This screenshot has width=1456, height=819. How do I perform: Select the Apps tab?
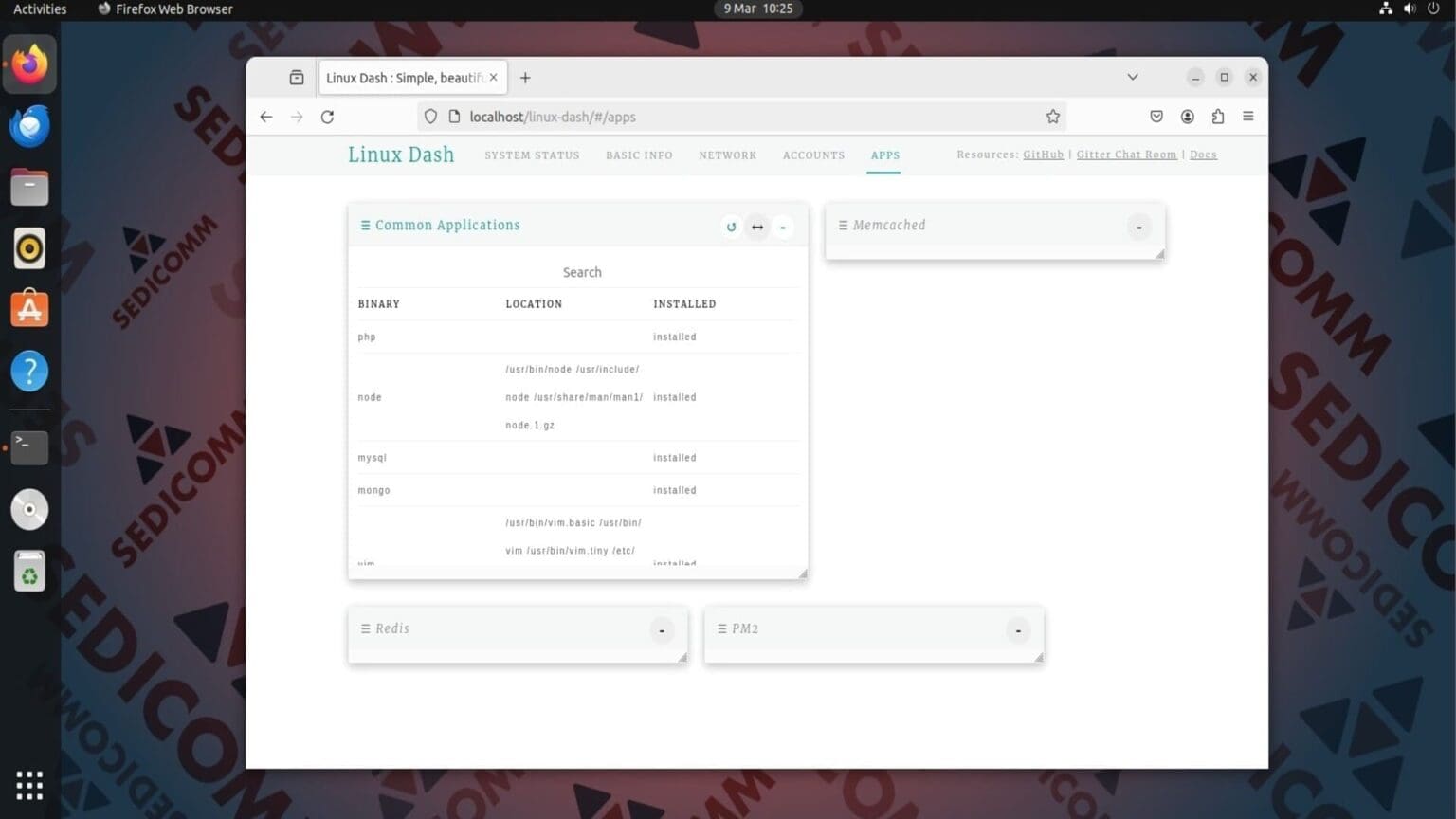[x=885, y=155]
